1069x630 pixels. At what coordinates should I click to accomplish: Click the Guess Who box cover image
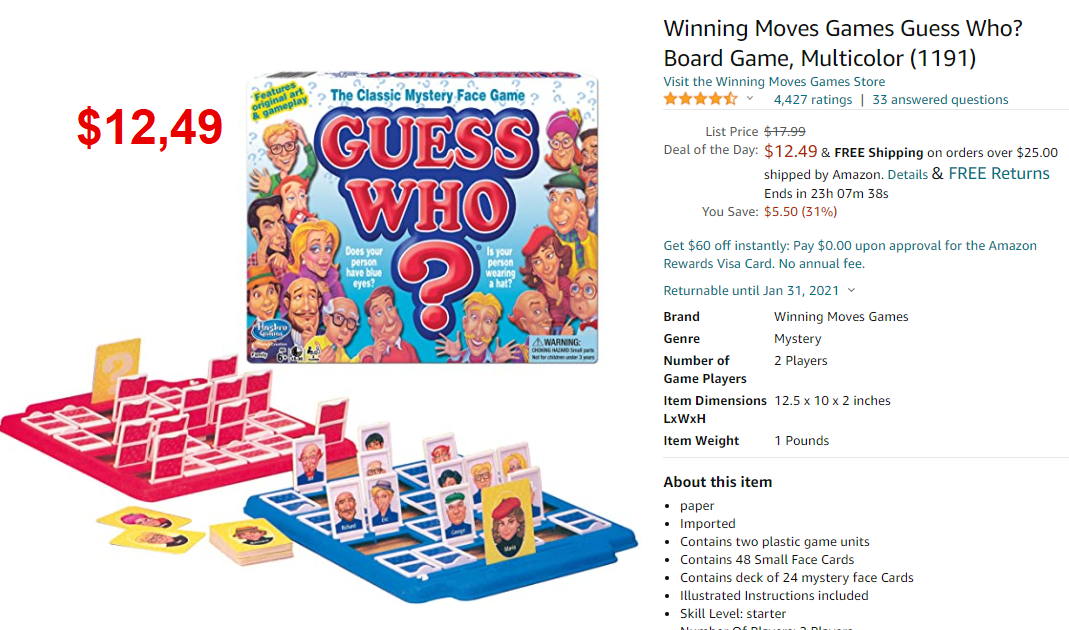click(x=422, y=218)
